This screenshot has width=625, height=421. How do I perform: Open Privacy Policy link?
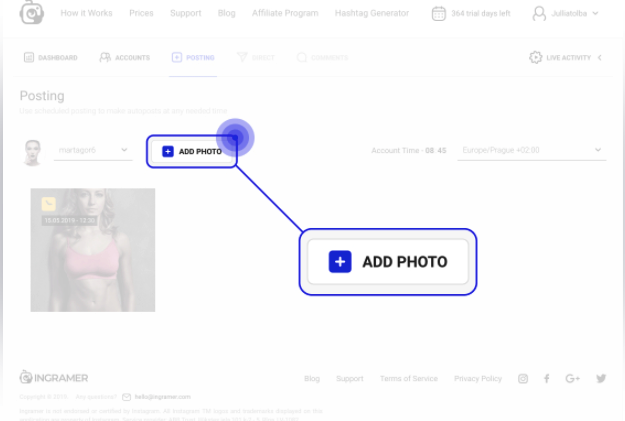(478, 378)
